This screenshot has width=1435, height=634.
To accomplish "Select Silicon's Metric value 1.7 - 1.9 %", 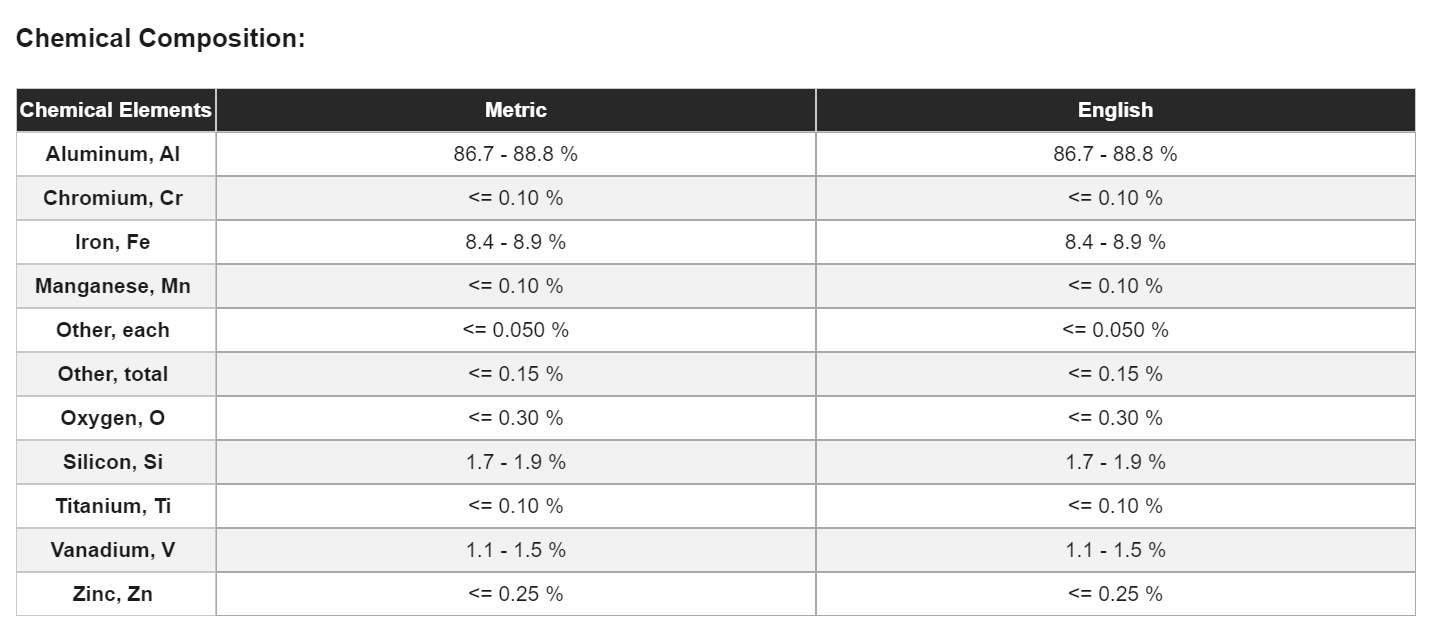I will tap(515, 462).
